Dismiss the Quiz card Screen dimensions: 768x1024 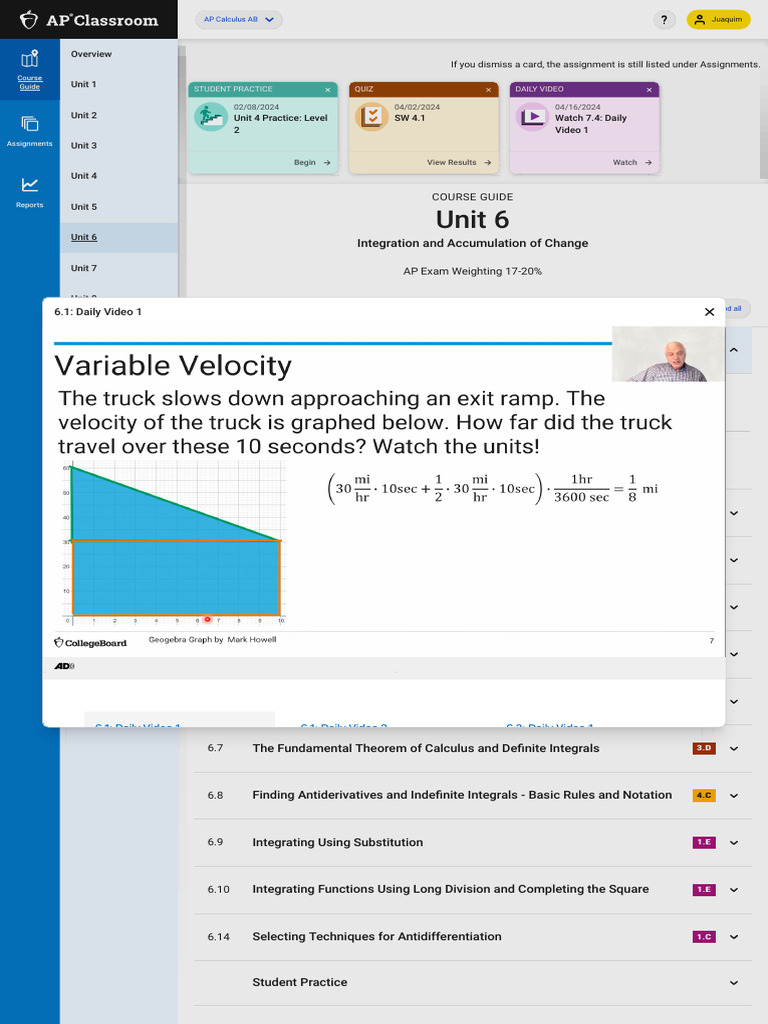[488, 90]
